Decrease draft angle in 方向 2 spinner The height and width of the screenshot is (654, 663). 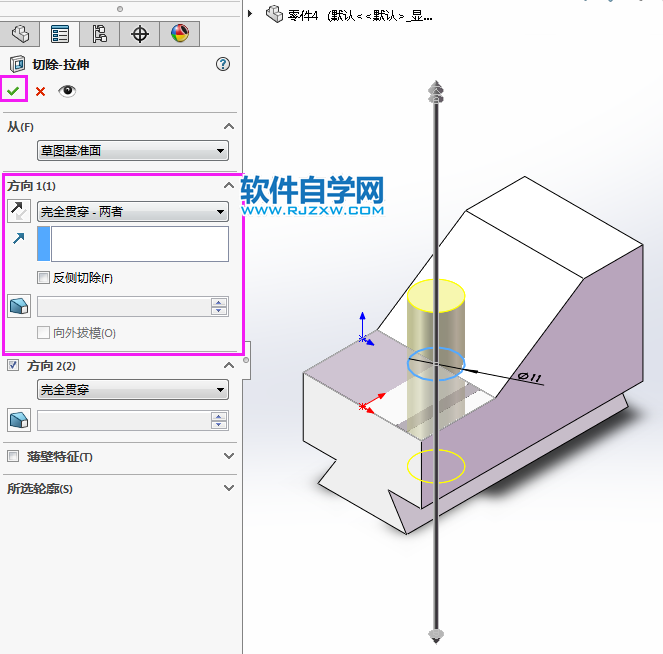tap(219, 425)
